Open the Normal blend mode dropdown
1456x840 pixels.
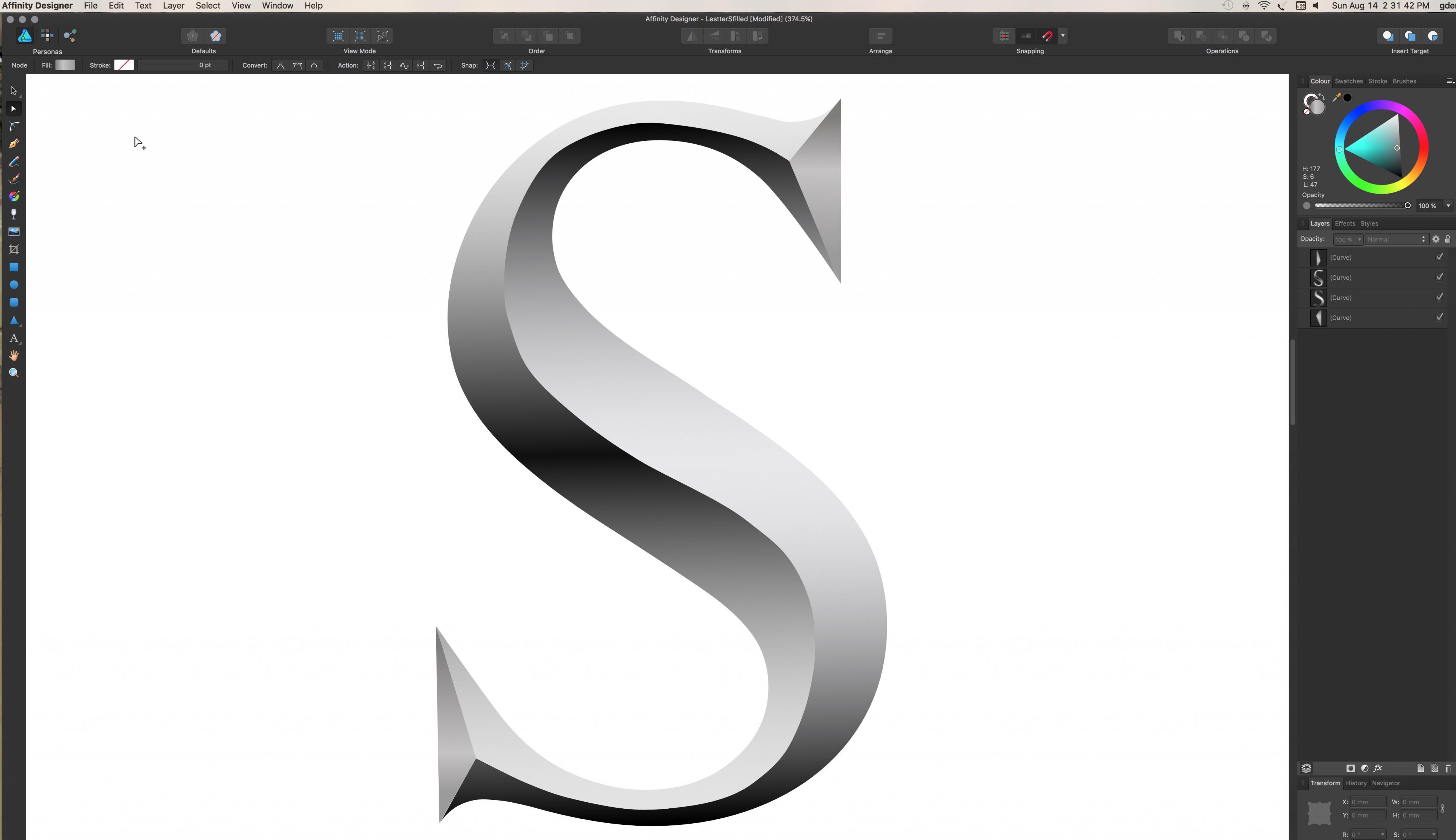click(x=1396, y=239)
